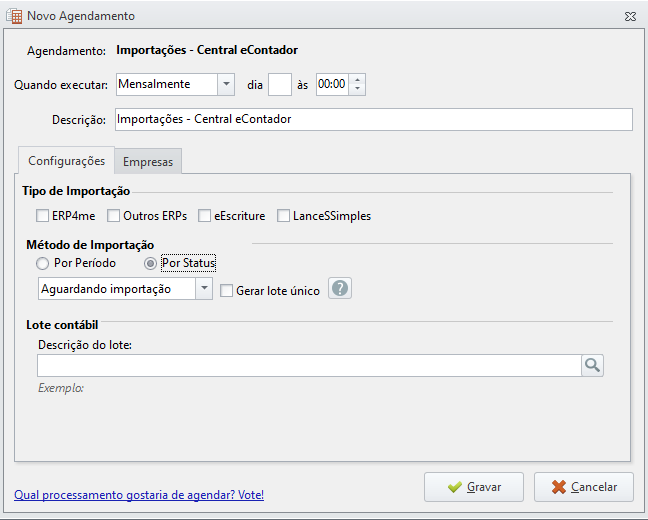648x520 pixels.
Task: Focus the dia day input field
Action: tap(280, 85)
